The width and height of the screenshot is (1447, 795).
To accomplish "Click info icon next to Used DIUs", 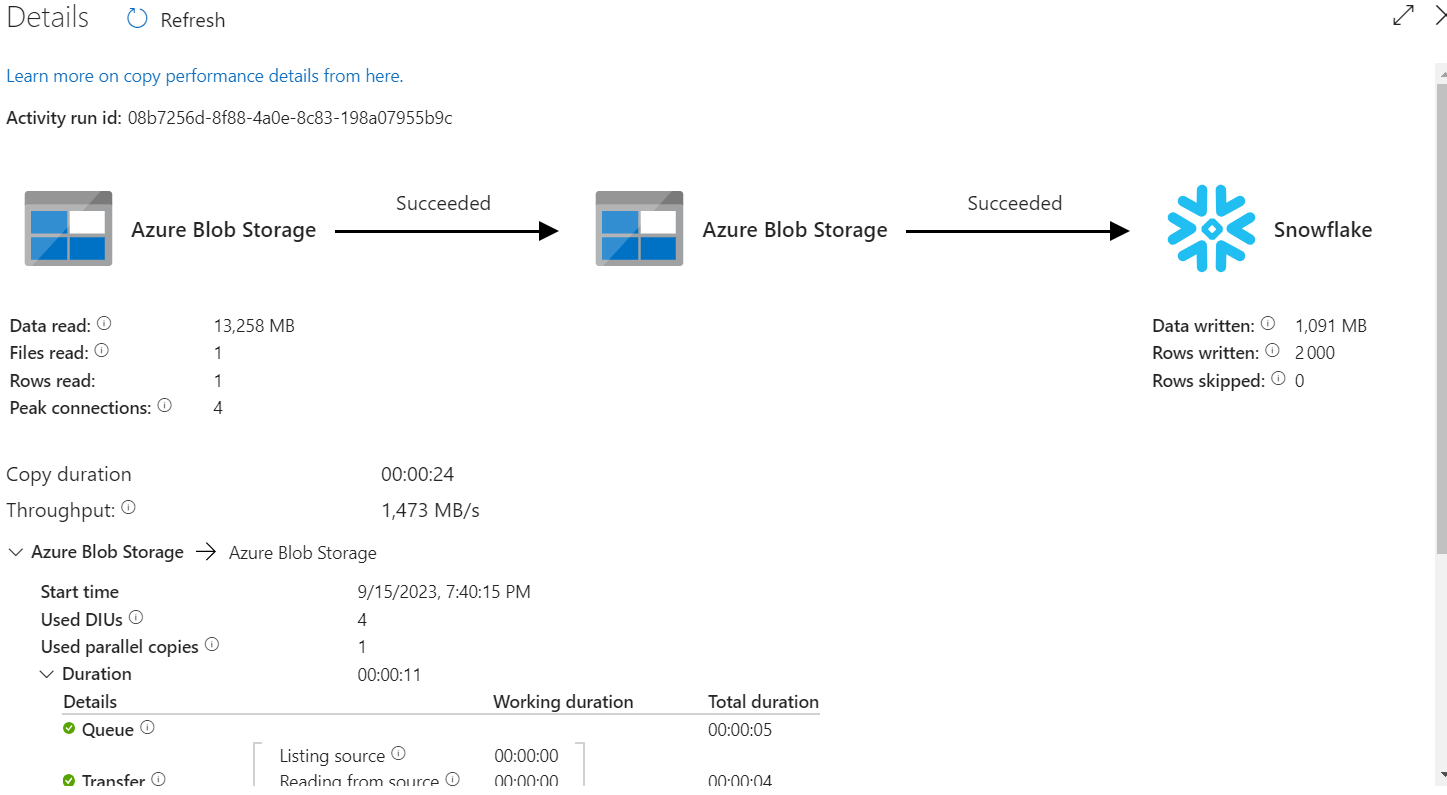I will 136,618.
